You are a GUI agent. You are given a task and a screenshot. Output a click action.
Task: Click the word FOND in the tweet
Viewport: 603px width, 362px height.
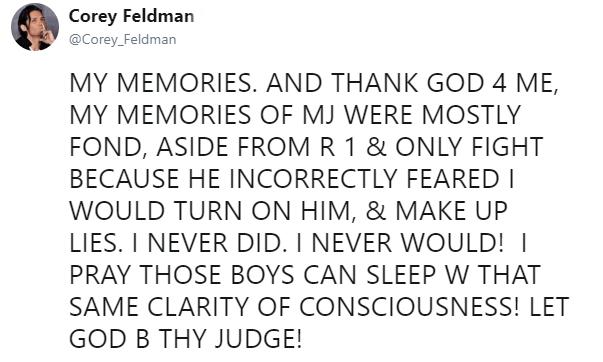pyautogui.click(x=106, y=147)
